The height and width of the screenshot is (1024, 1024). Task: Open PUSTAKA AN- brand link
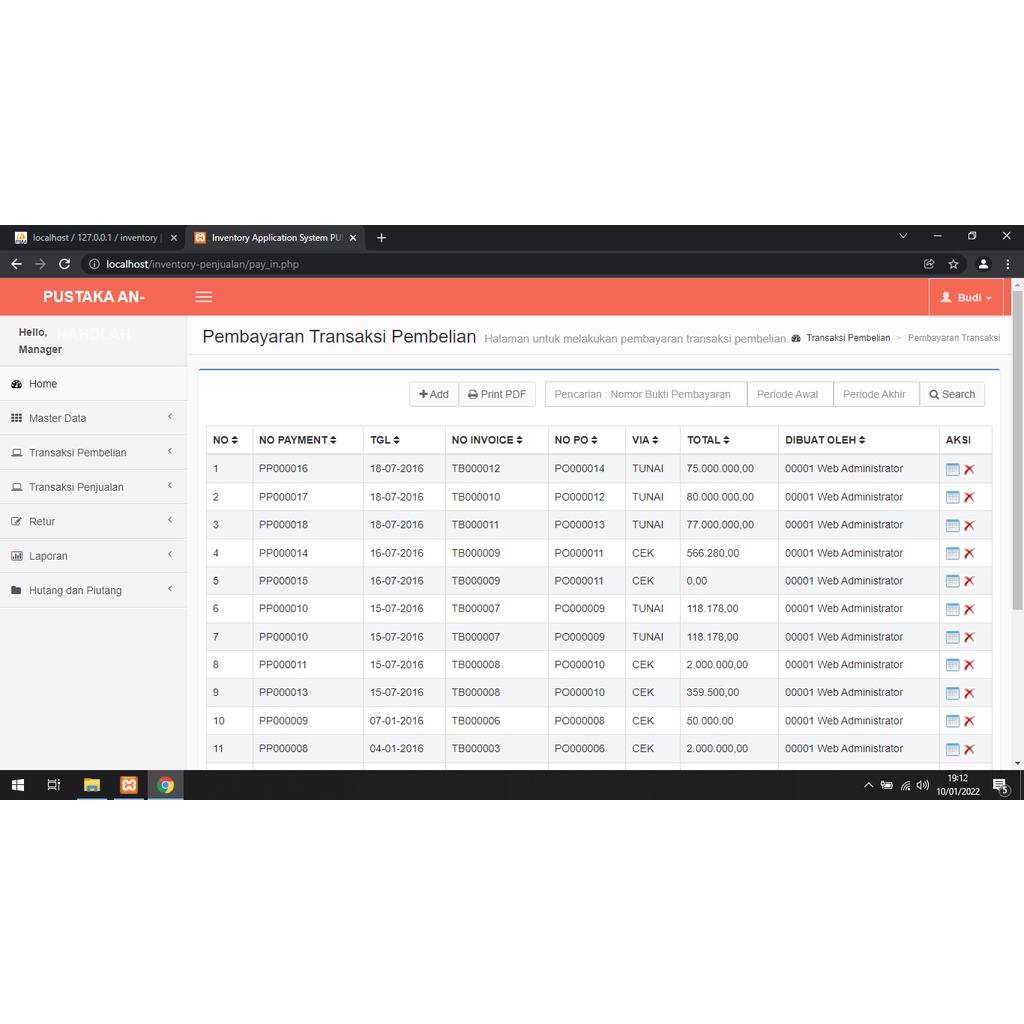pos(94,297)
